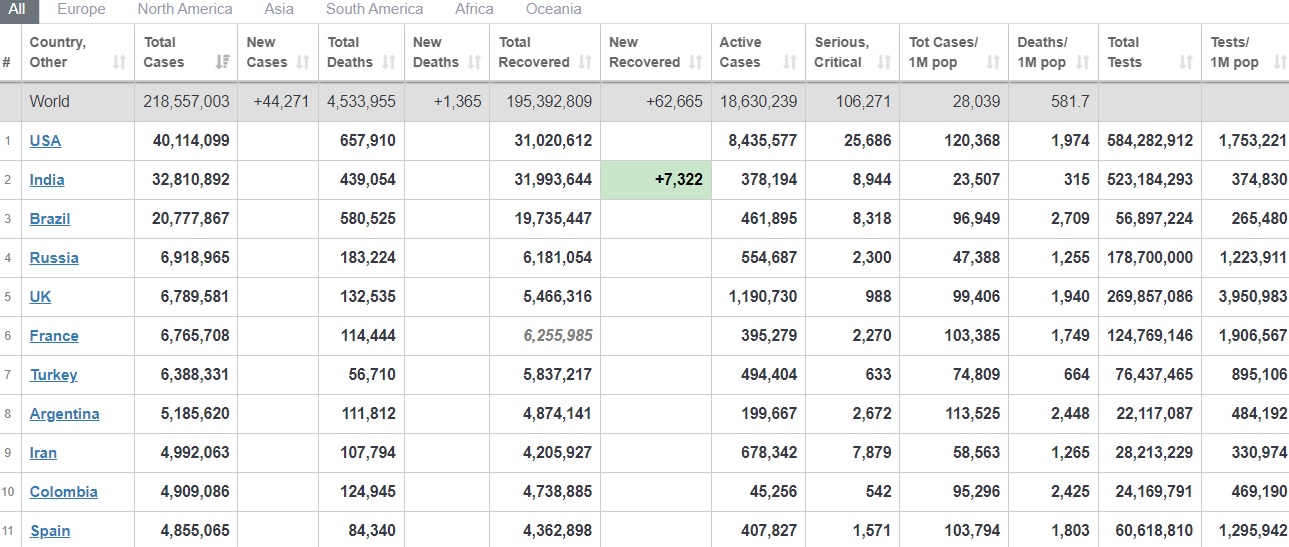Viewport: 1289px width, 547px height.
Task: Sort by the New Recovered arrows icon
Action: coord(695,62)
